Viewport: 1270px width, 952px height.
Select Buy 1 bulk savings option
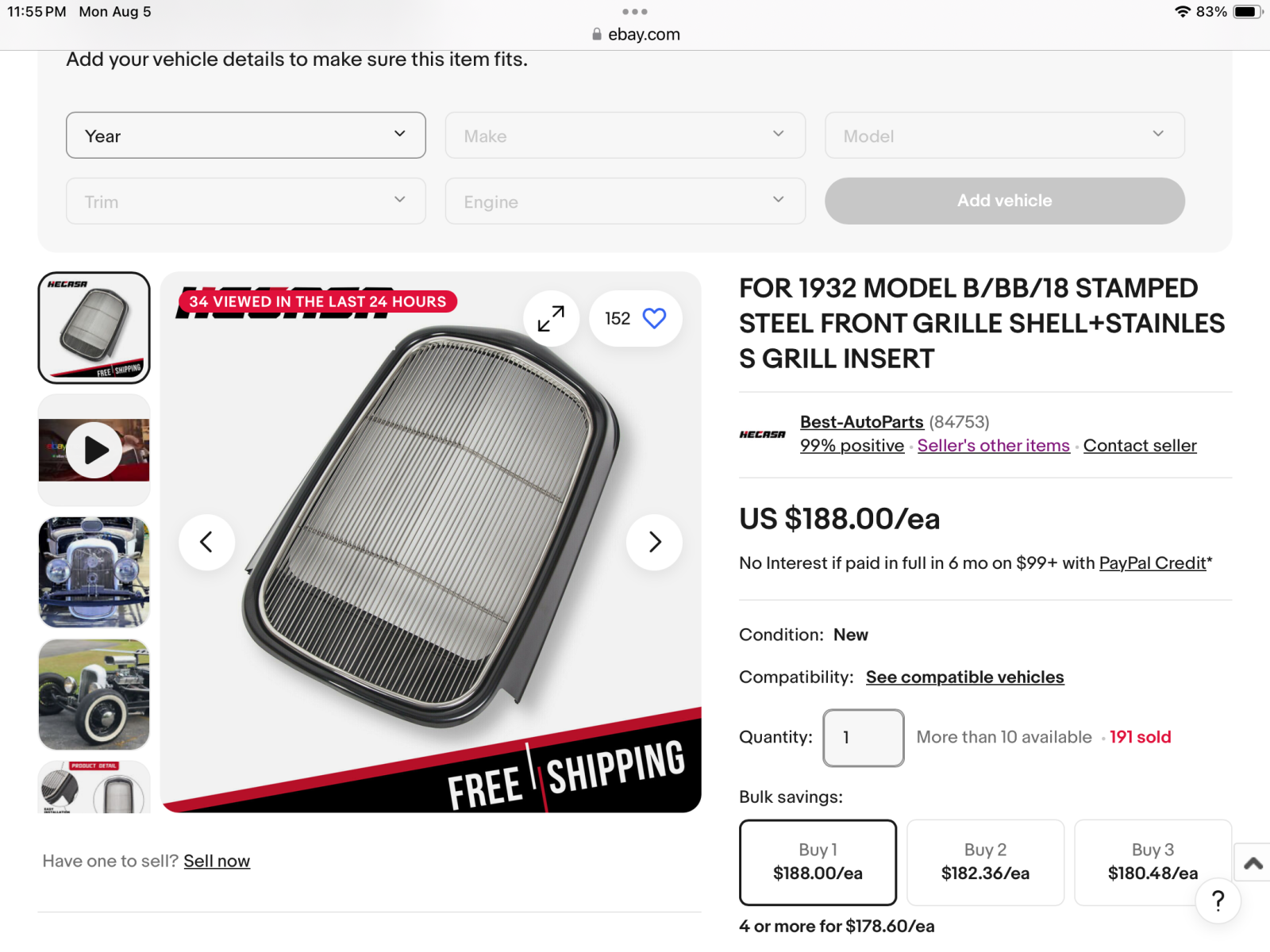818,862
